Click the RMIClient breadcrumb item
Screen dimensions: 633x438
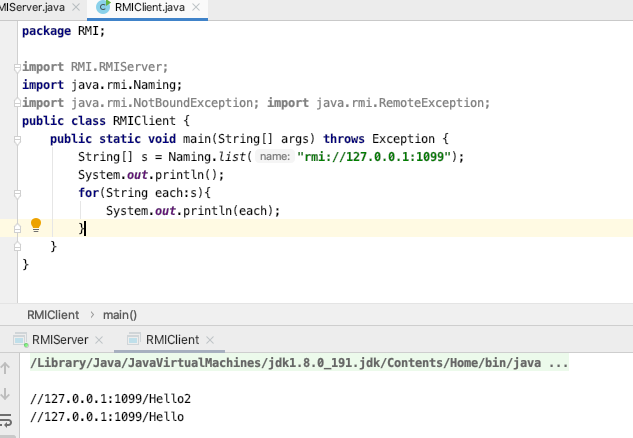[x=53, y=315]
